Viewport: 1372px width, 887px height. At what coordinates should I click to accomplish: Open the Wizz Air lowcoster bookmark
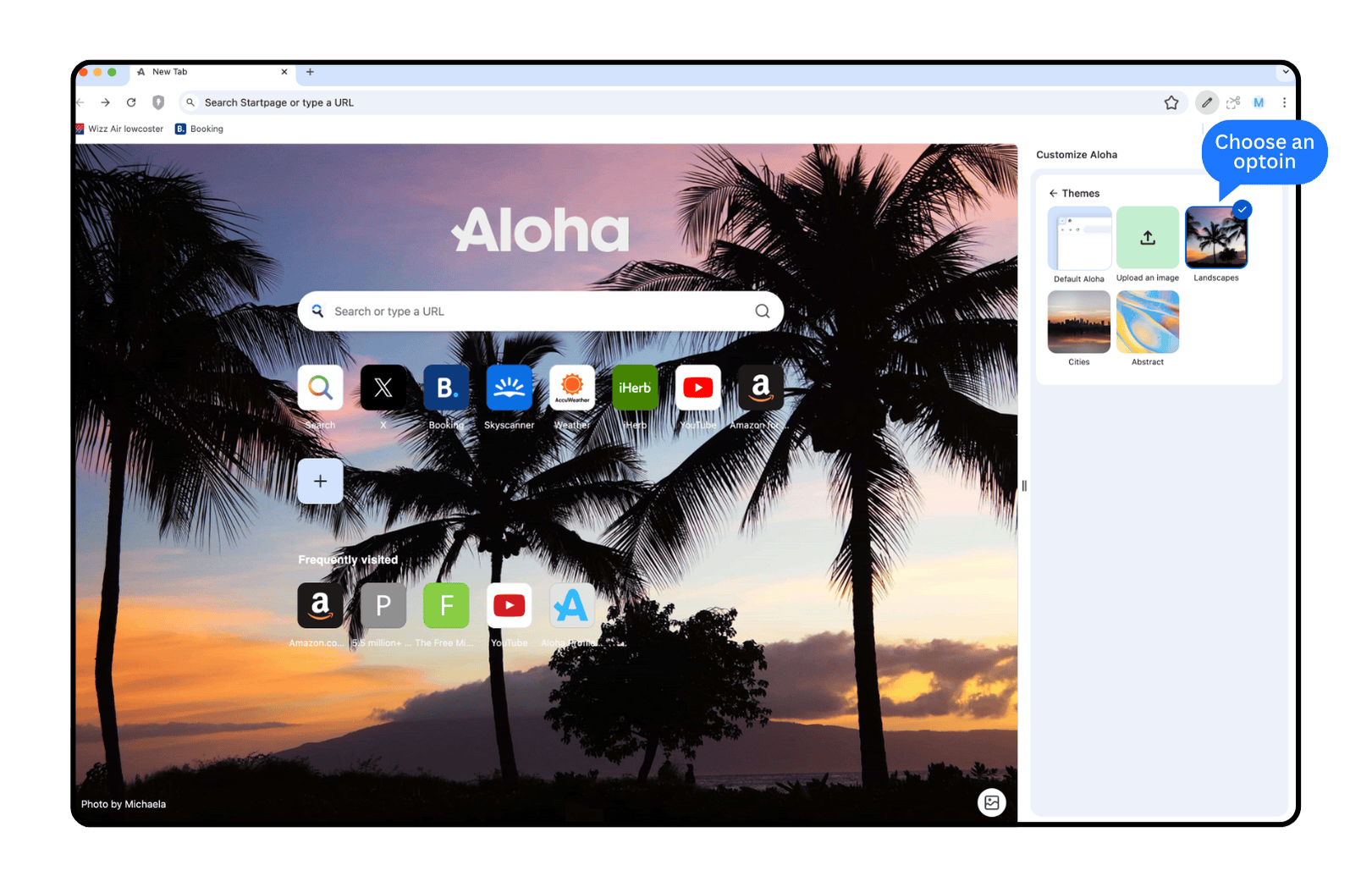point(119,129)
